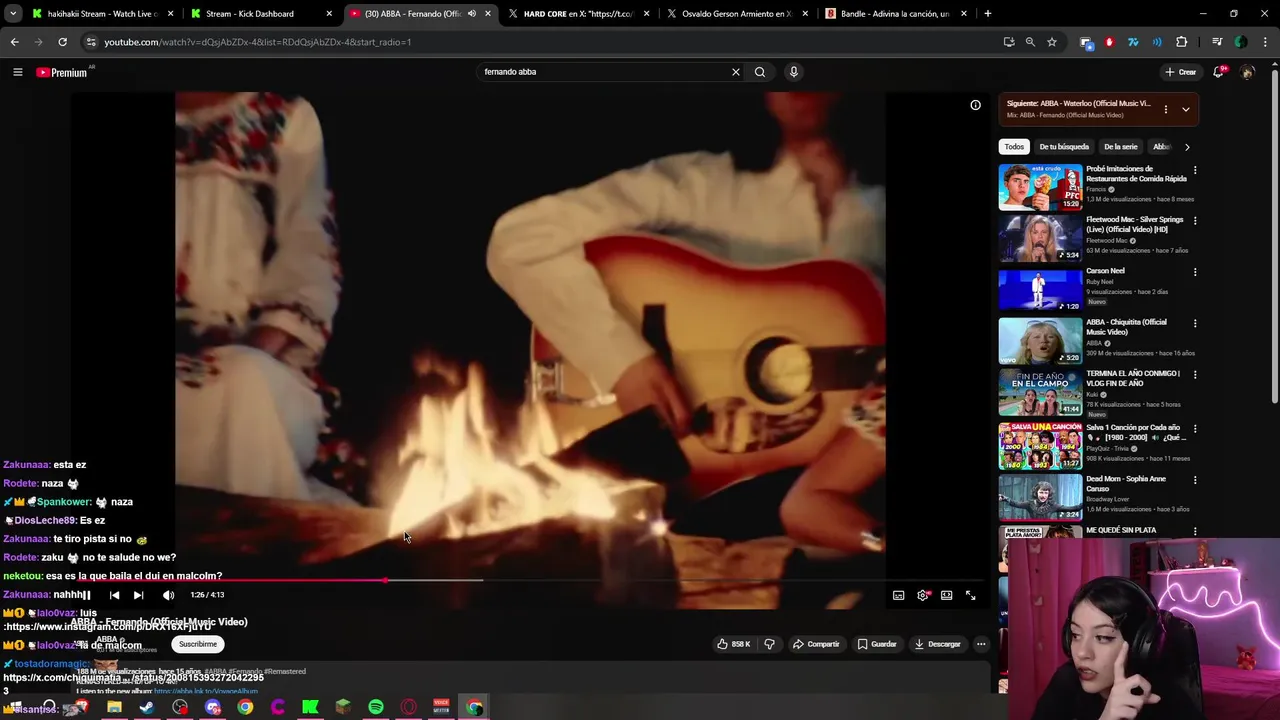Click the address bar URL field
This screenshot has height=720, width=1280.
pyautogui.click(x=540, y=42)
